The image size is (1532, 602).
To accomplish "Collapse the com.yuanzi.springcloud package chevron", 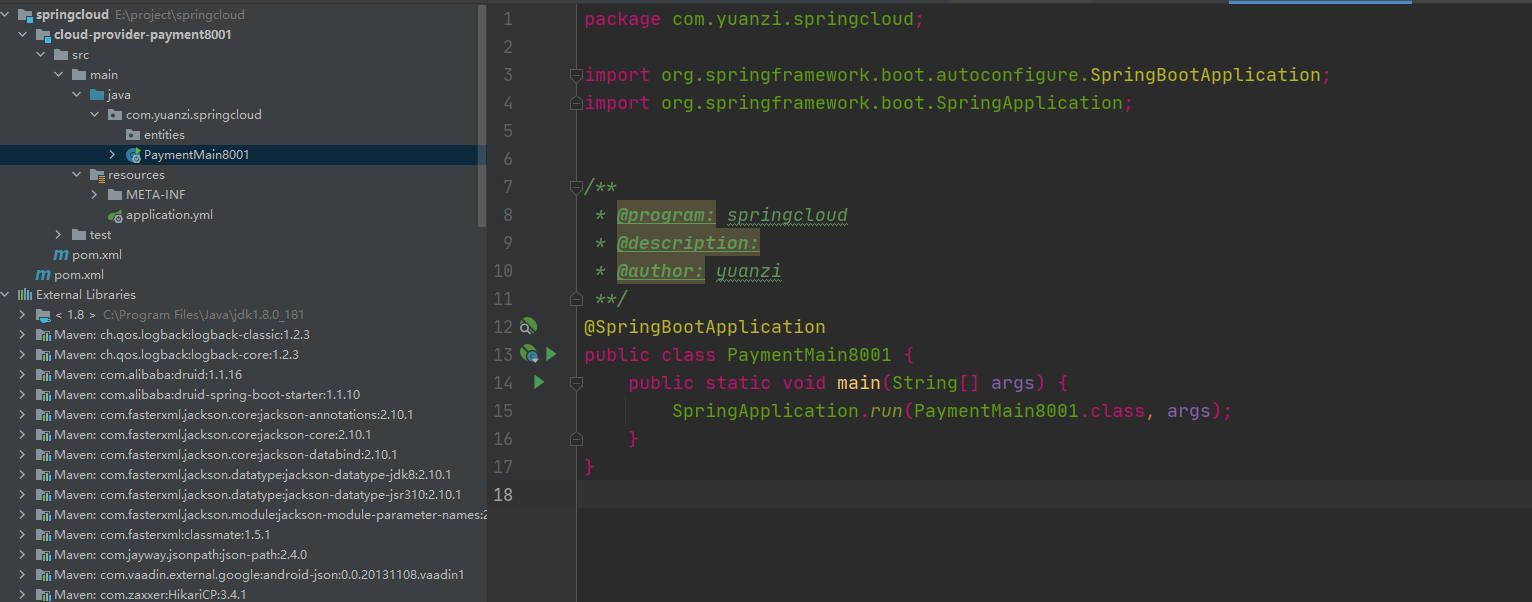I will 95,115.
